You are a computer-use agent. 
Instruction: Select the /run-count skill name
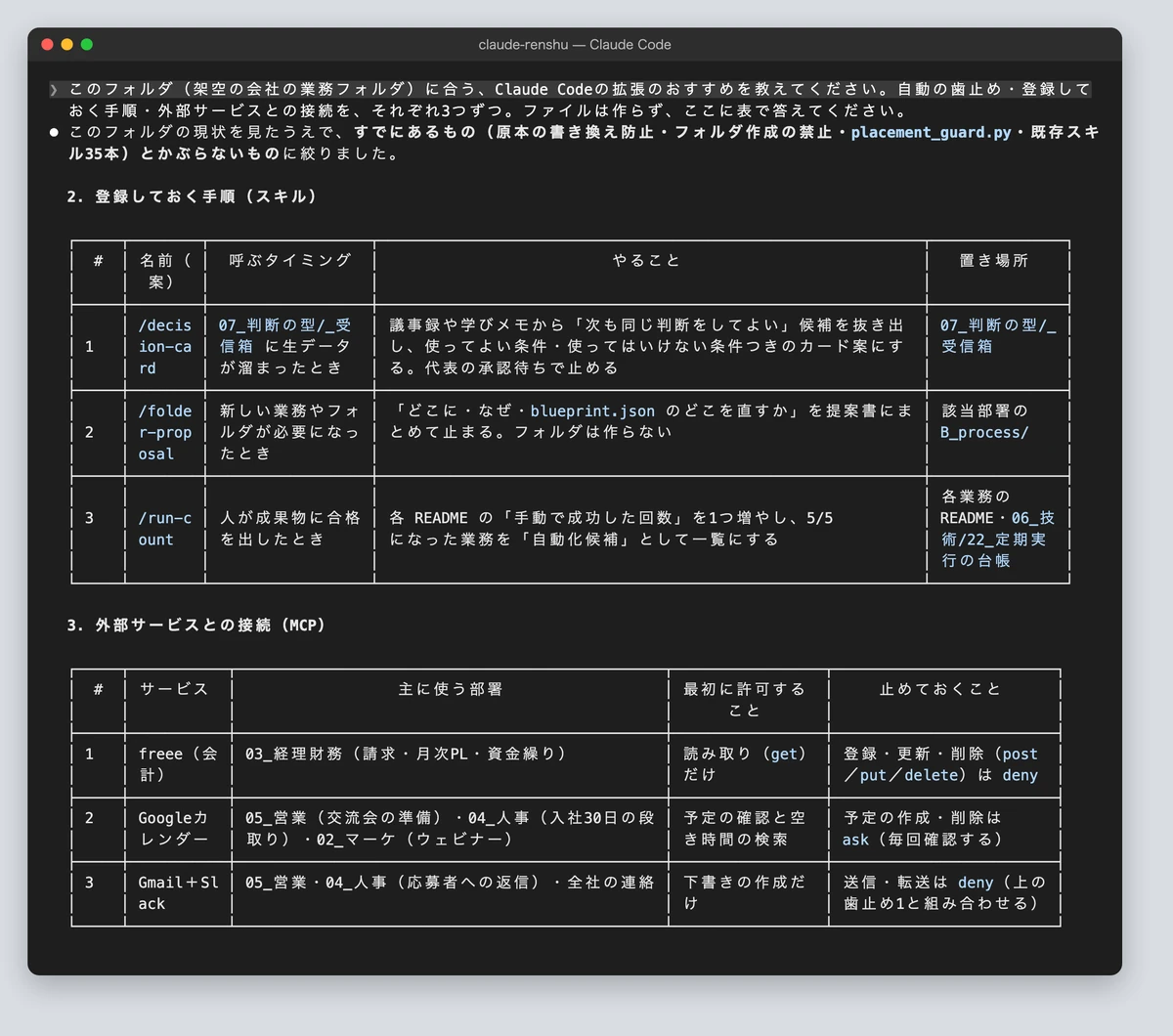coord(165,529)
